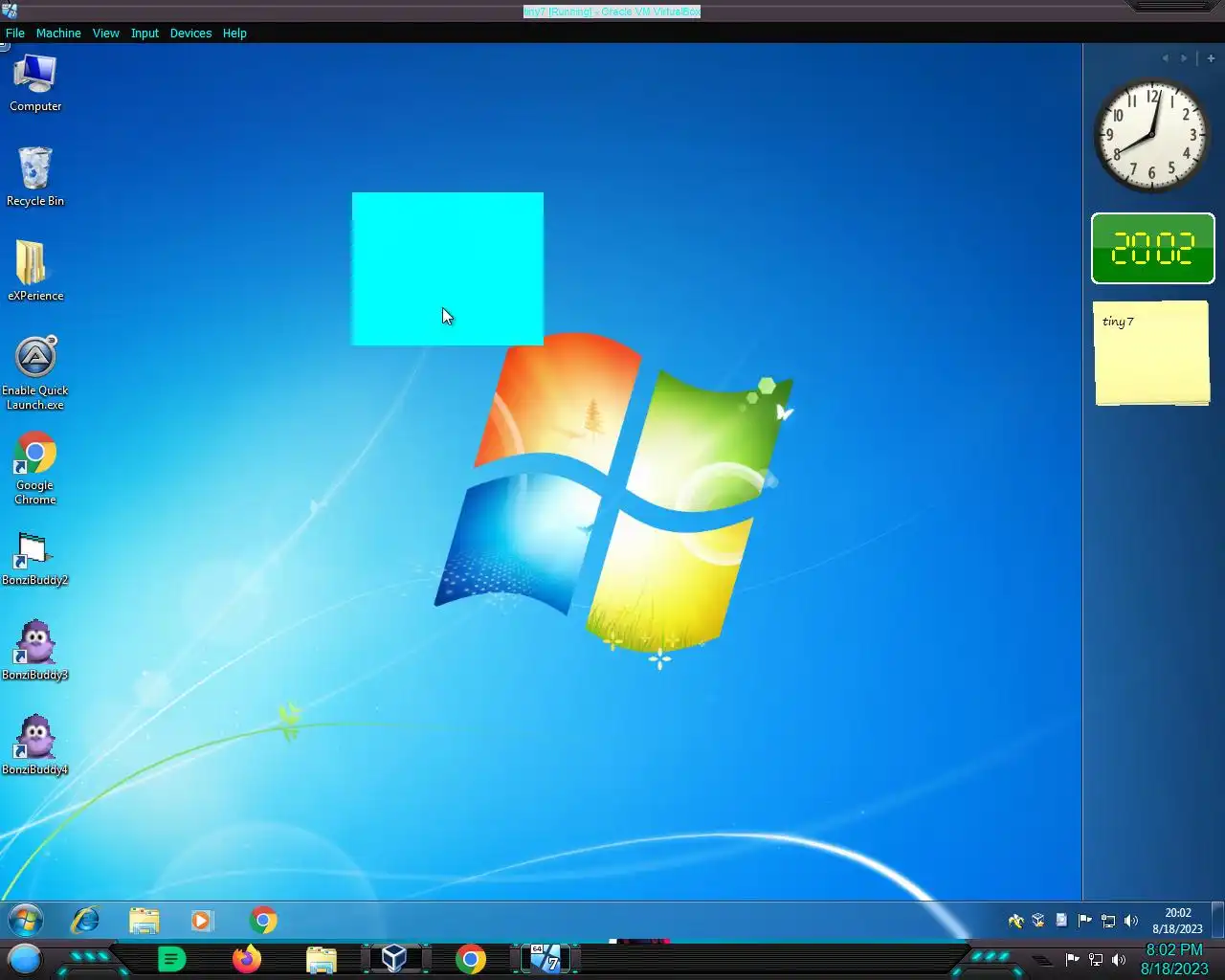1225x980 pixels.
Task: Select the BonziBuddy4 desktop shortcut
Action: (35, 745)
